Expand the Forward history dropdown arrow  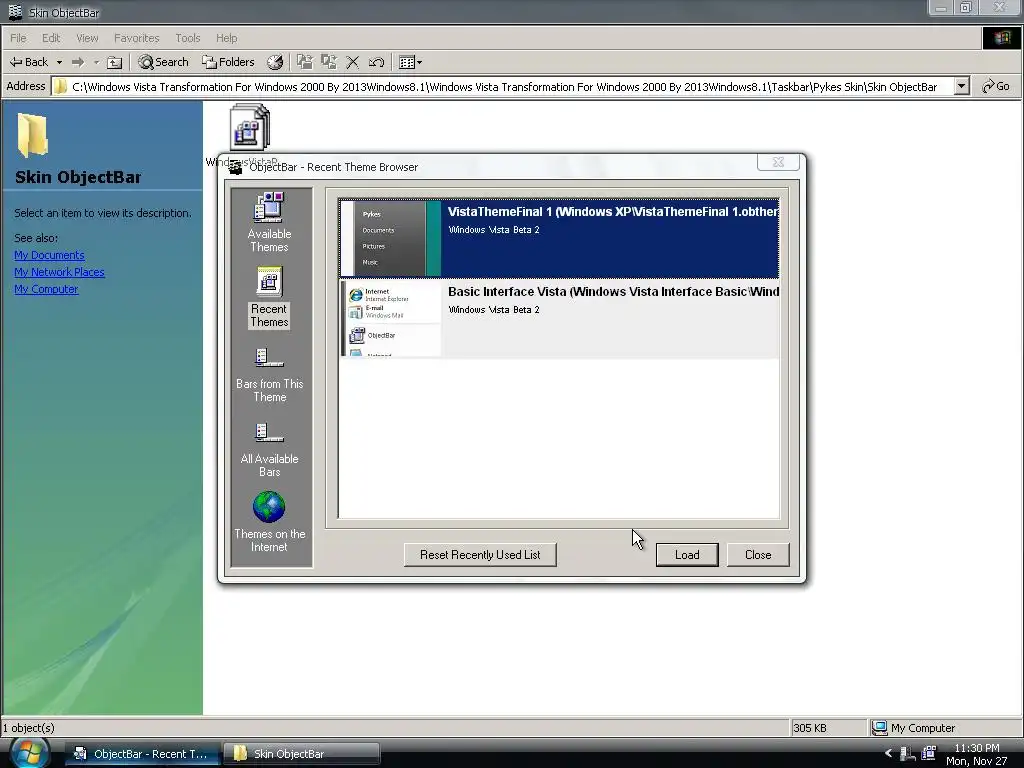(x=96, y=62)
